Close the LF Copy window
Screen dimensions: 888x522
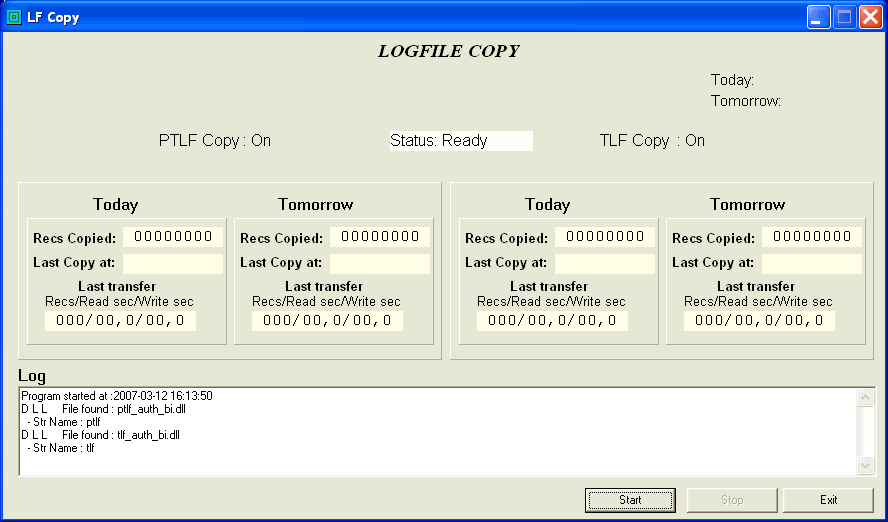(870, 17)
